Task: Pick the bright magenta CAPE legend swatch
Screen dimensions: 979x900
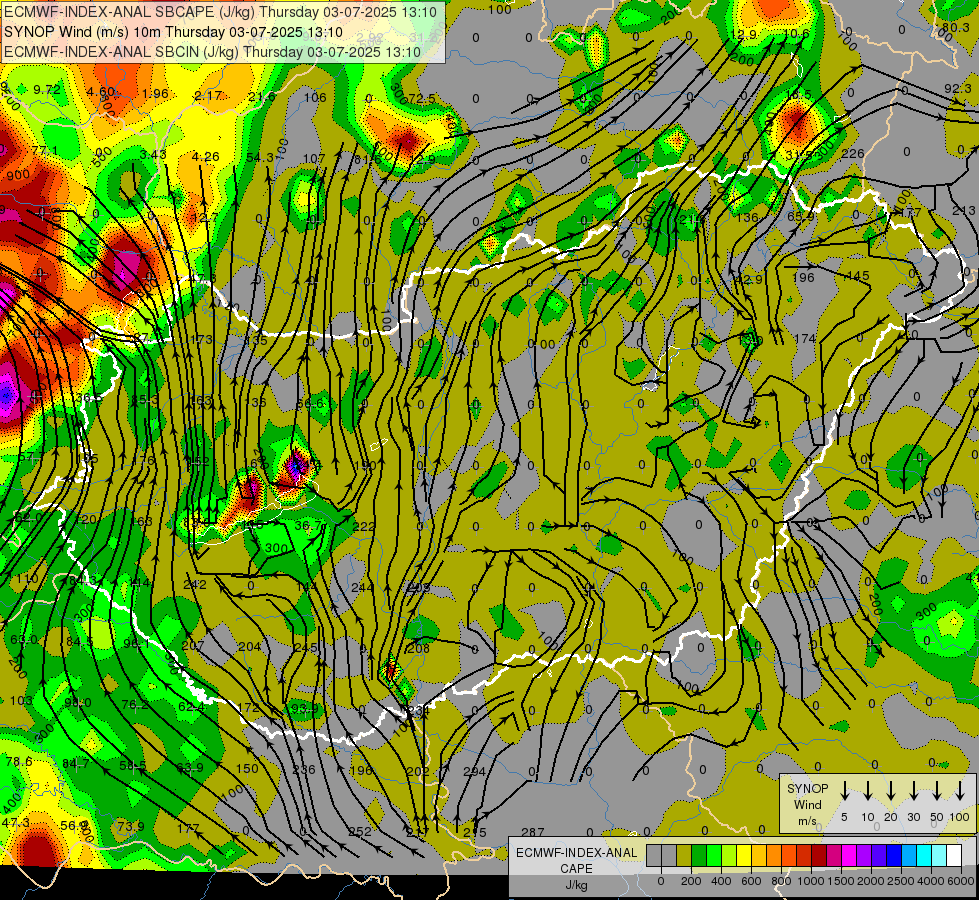Action: [x=849, y=856]
